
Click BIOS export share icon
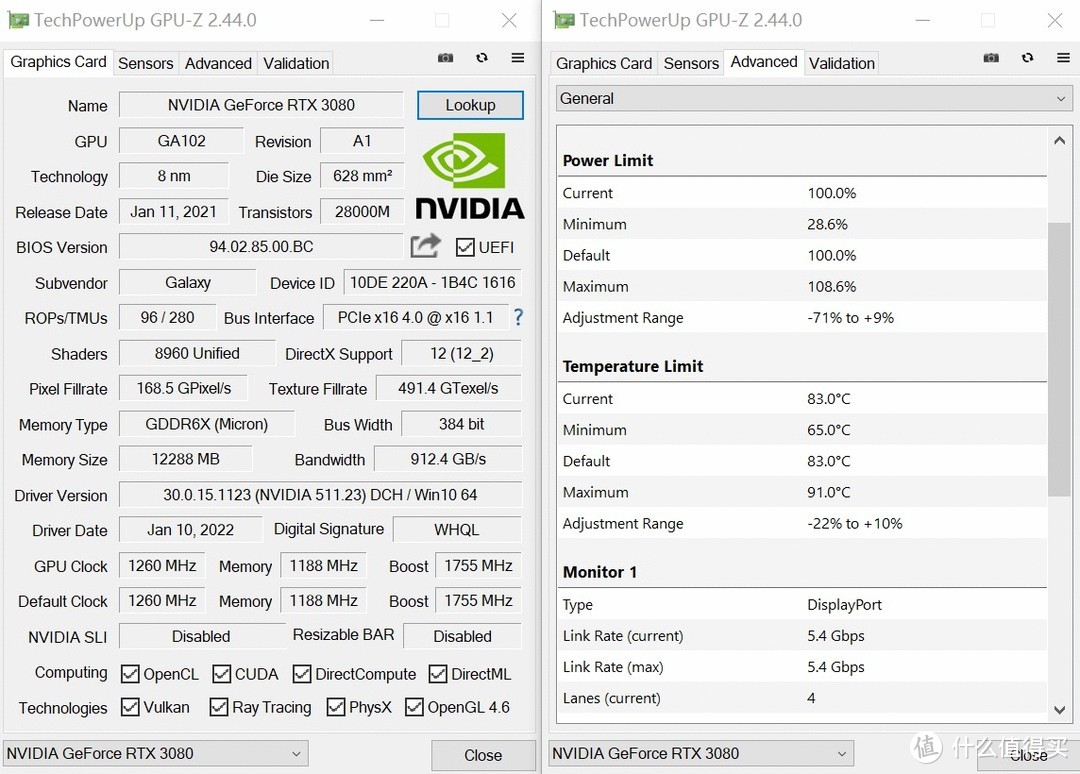(x=425, y=246)
